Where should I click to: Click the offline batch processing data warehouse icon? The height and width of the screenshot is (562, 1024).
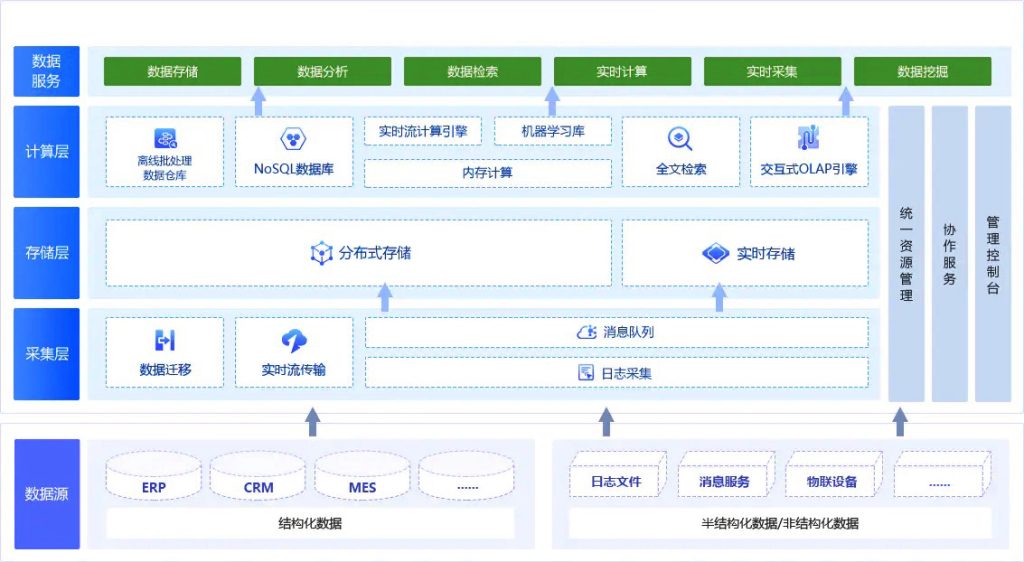click(165, 139)
